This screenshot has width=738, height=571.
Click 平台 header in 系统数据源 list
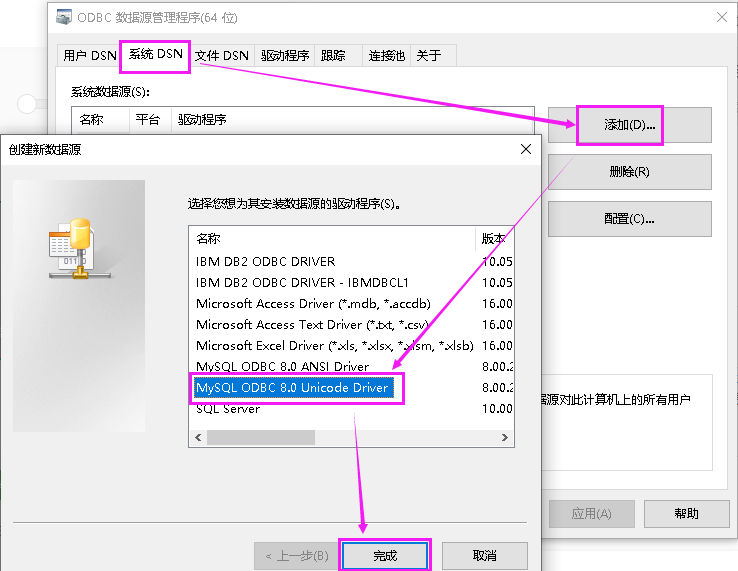(150, 120)
